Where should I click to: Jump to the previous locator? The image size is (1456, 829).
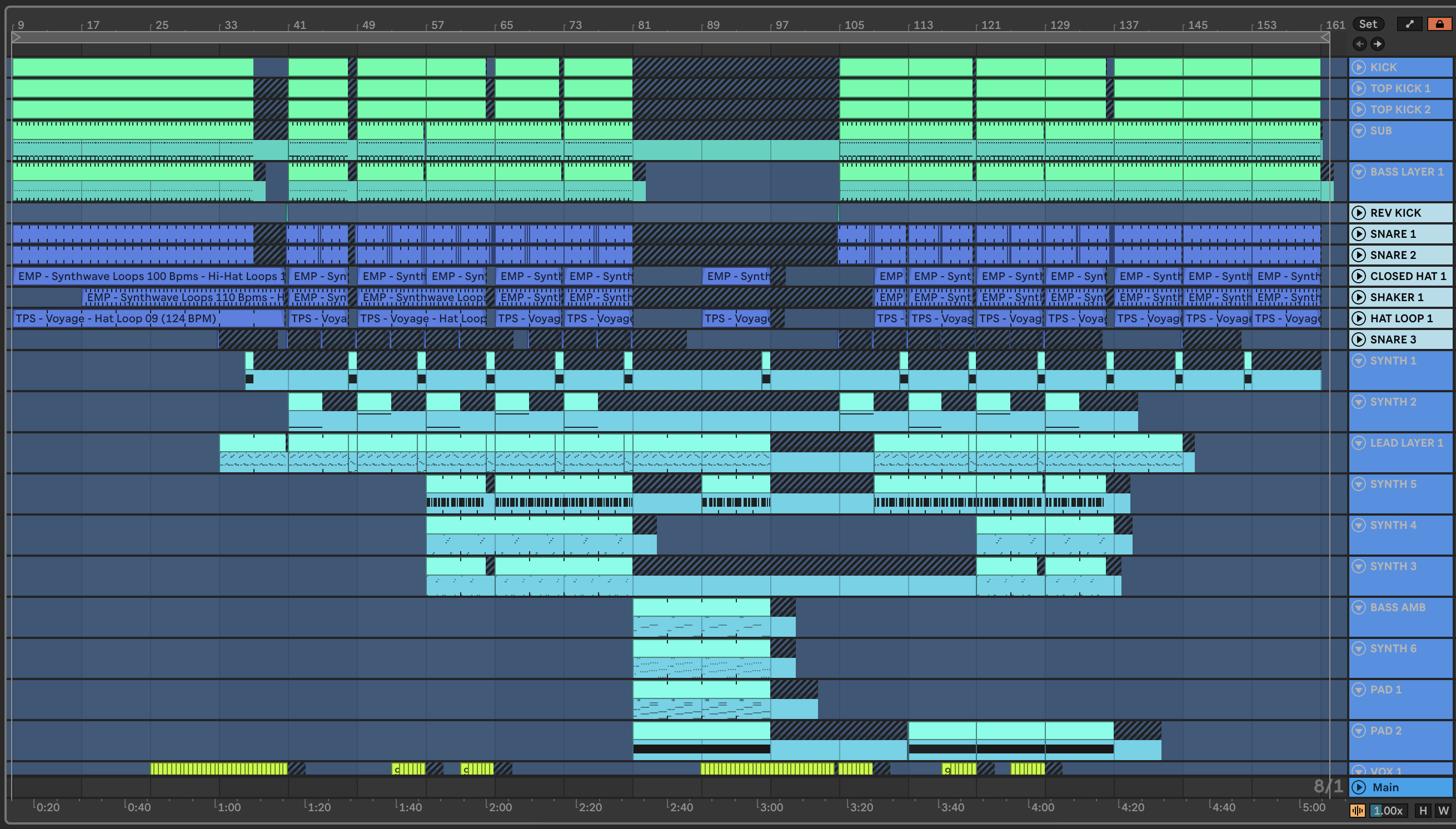click(x=1359, y=44)
